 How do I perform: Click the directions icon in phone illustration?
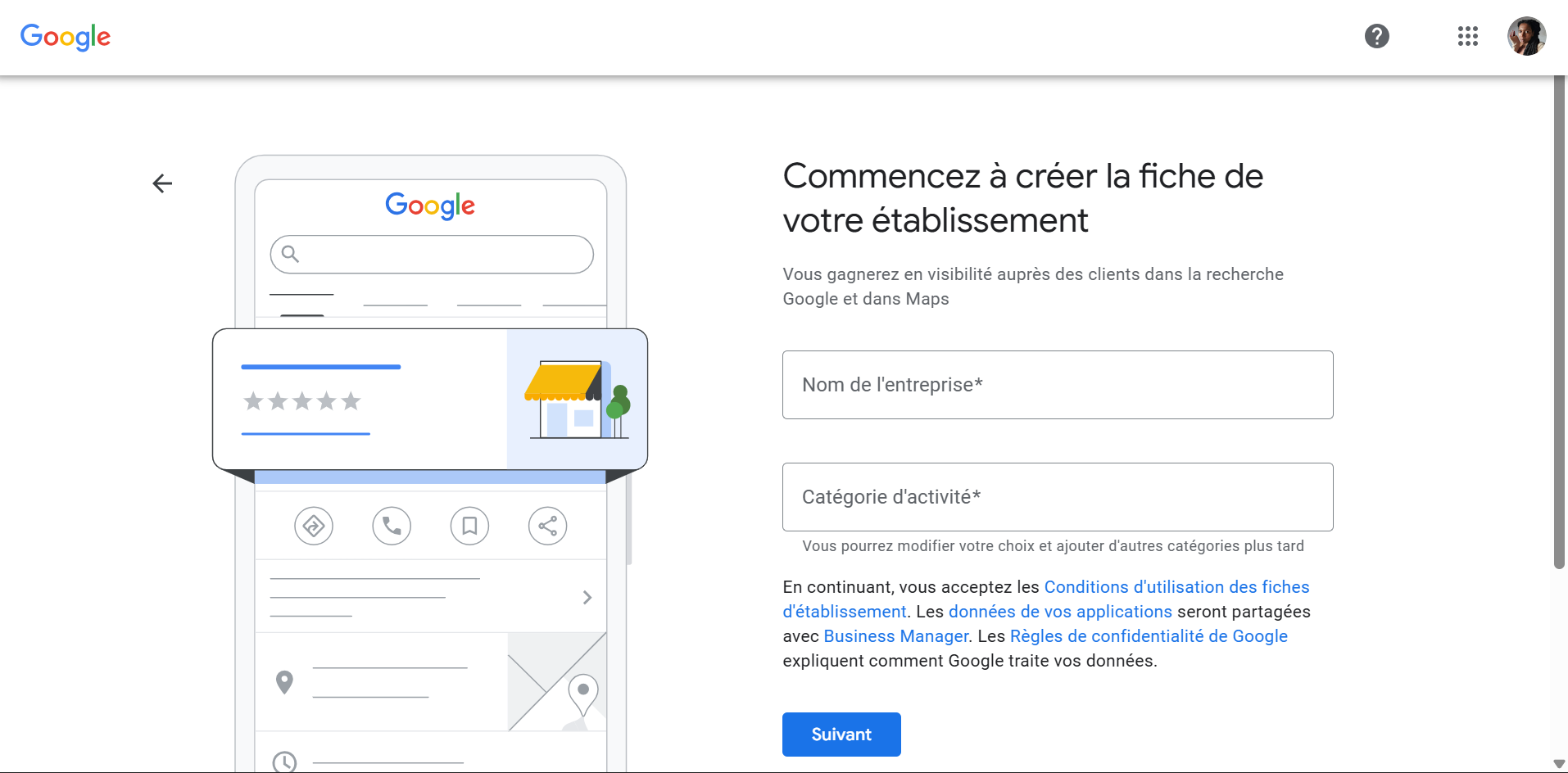point(314,526)
